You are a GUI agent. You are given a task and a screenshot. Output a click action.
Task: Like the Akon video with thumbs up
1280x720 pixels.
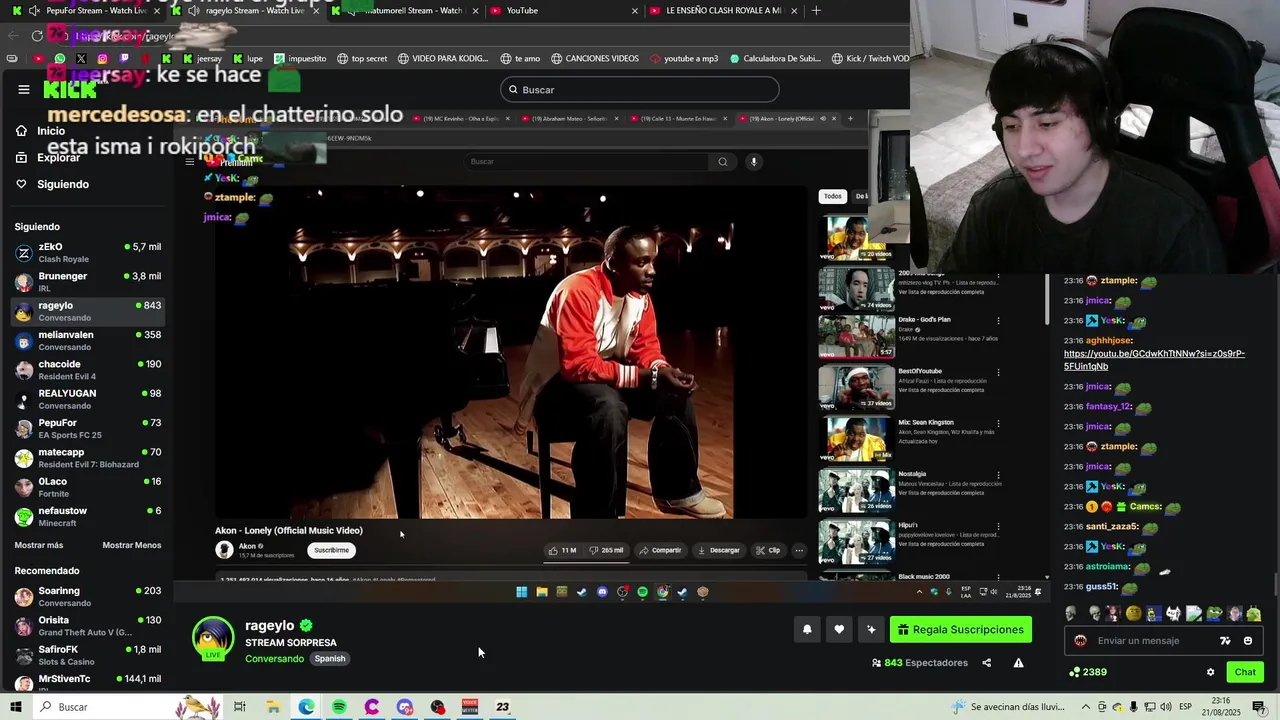pyautogui.click(x=562, y=550)
